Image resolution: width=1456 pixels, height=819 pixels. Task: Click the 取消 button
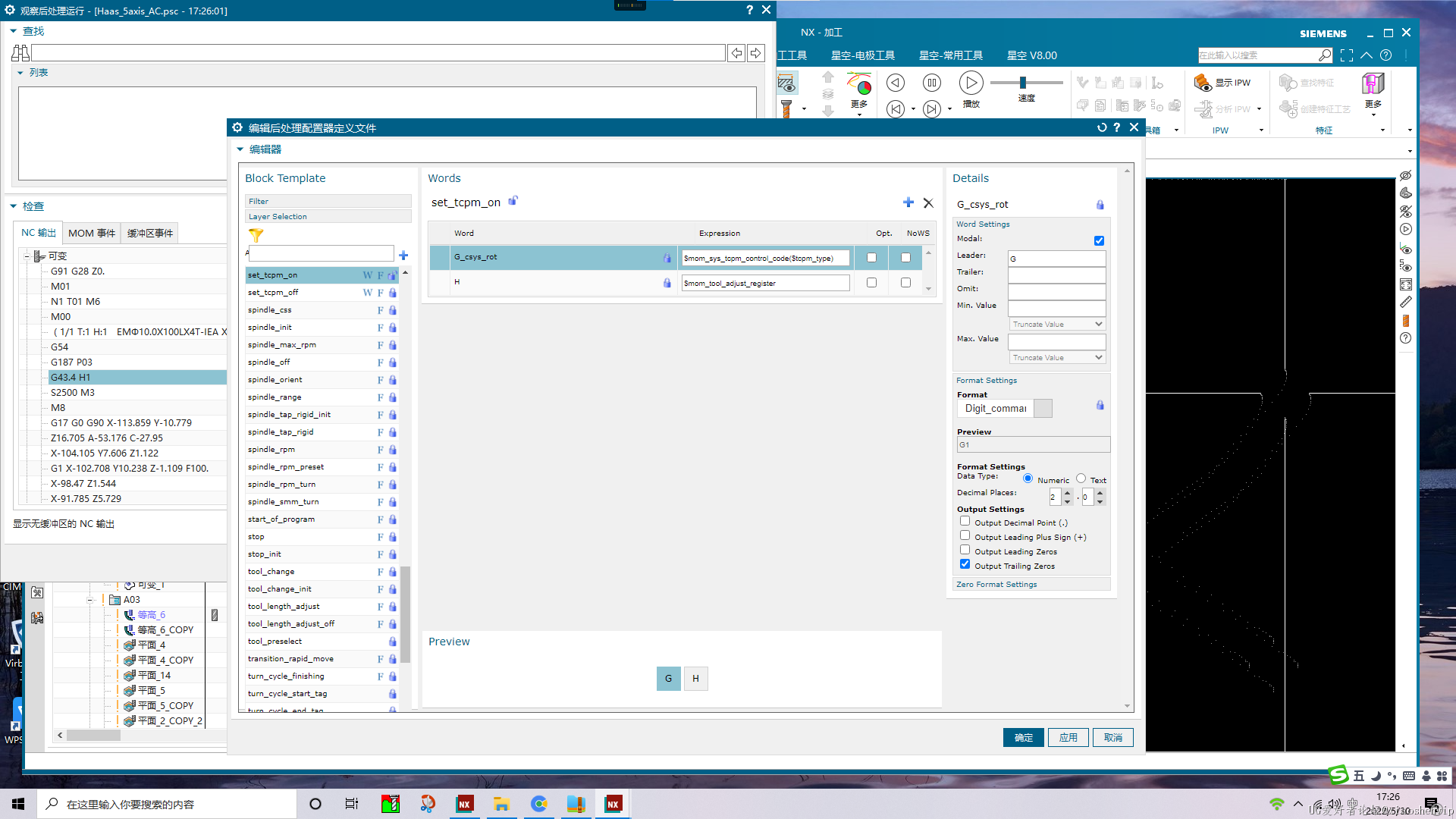pos(1112,737)
